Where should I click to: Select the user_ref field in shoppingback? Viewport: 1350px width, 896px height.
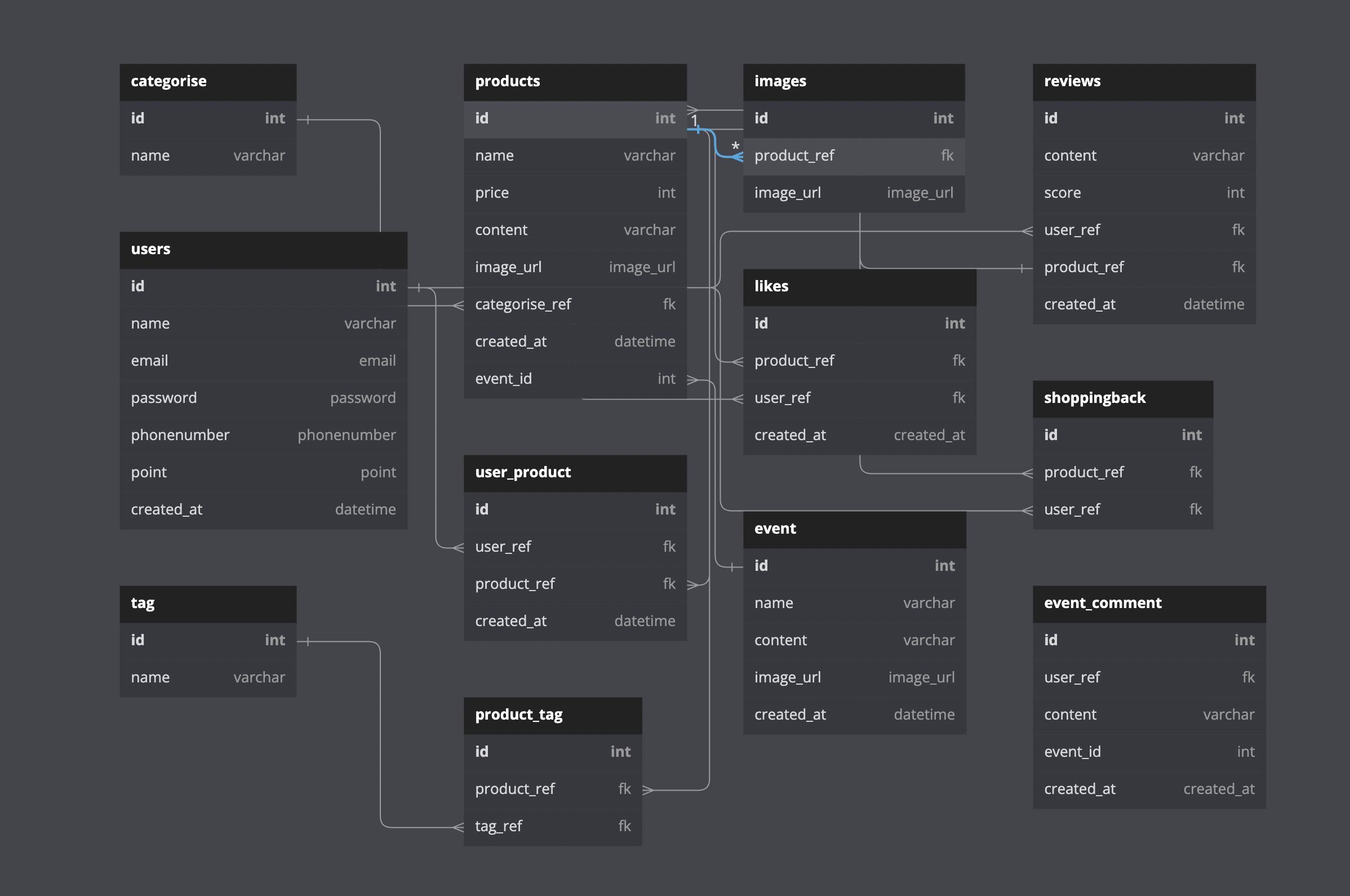click(x=1122, y=509)
